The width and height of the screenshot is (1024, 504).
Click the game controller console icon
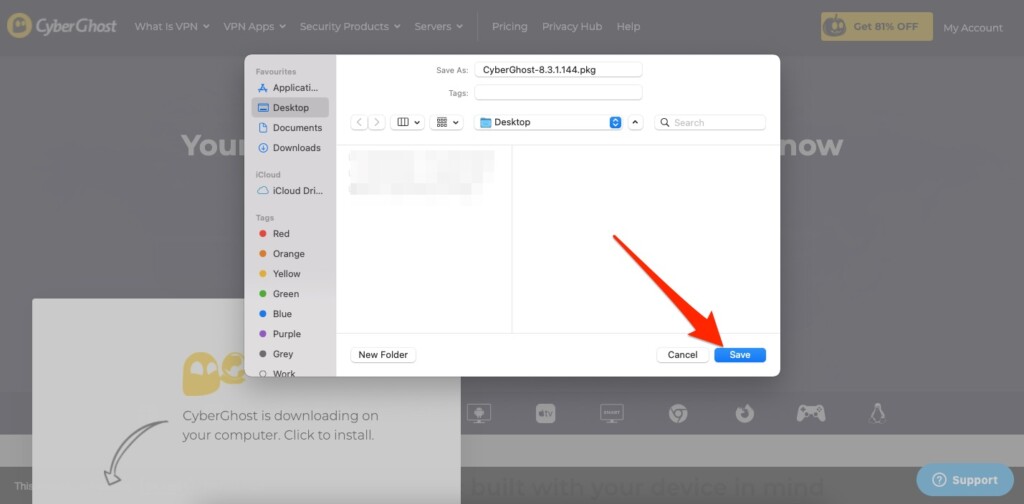pyautogui.click(x=810, y=413)
